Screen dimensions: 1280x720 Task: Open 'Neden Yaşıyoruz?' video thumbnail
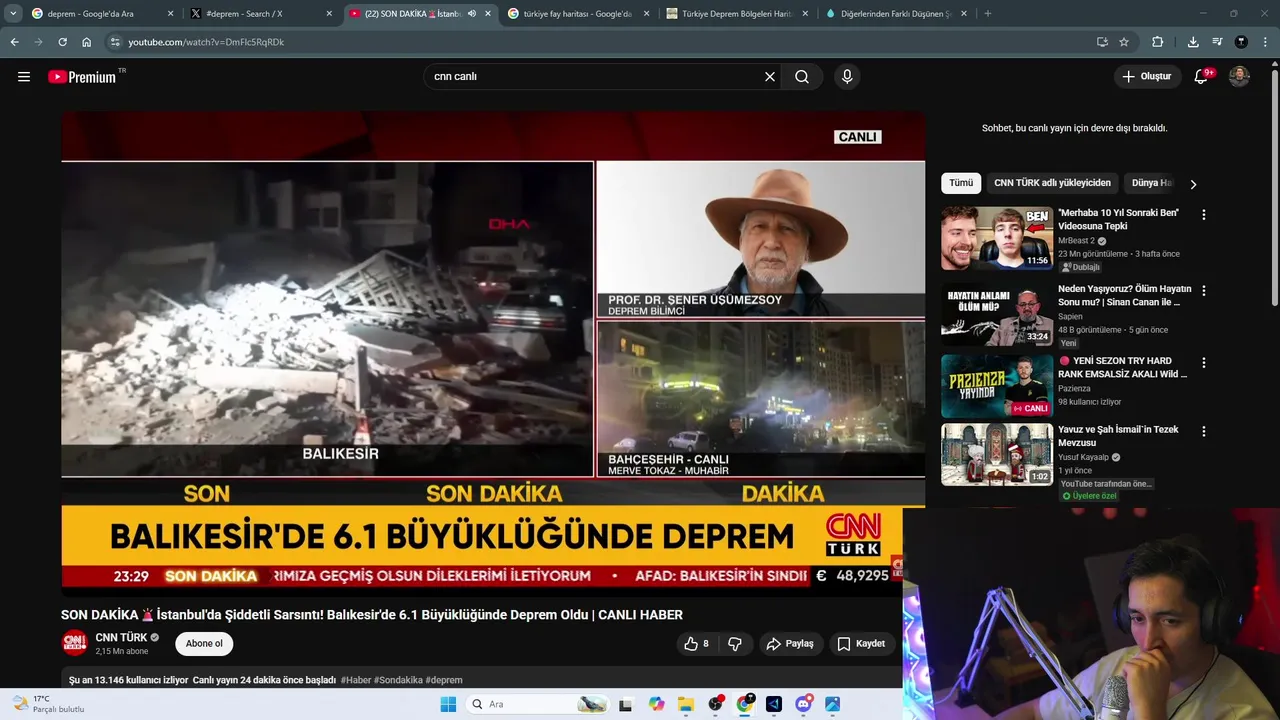coord(997,314)
